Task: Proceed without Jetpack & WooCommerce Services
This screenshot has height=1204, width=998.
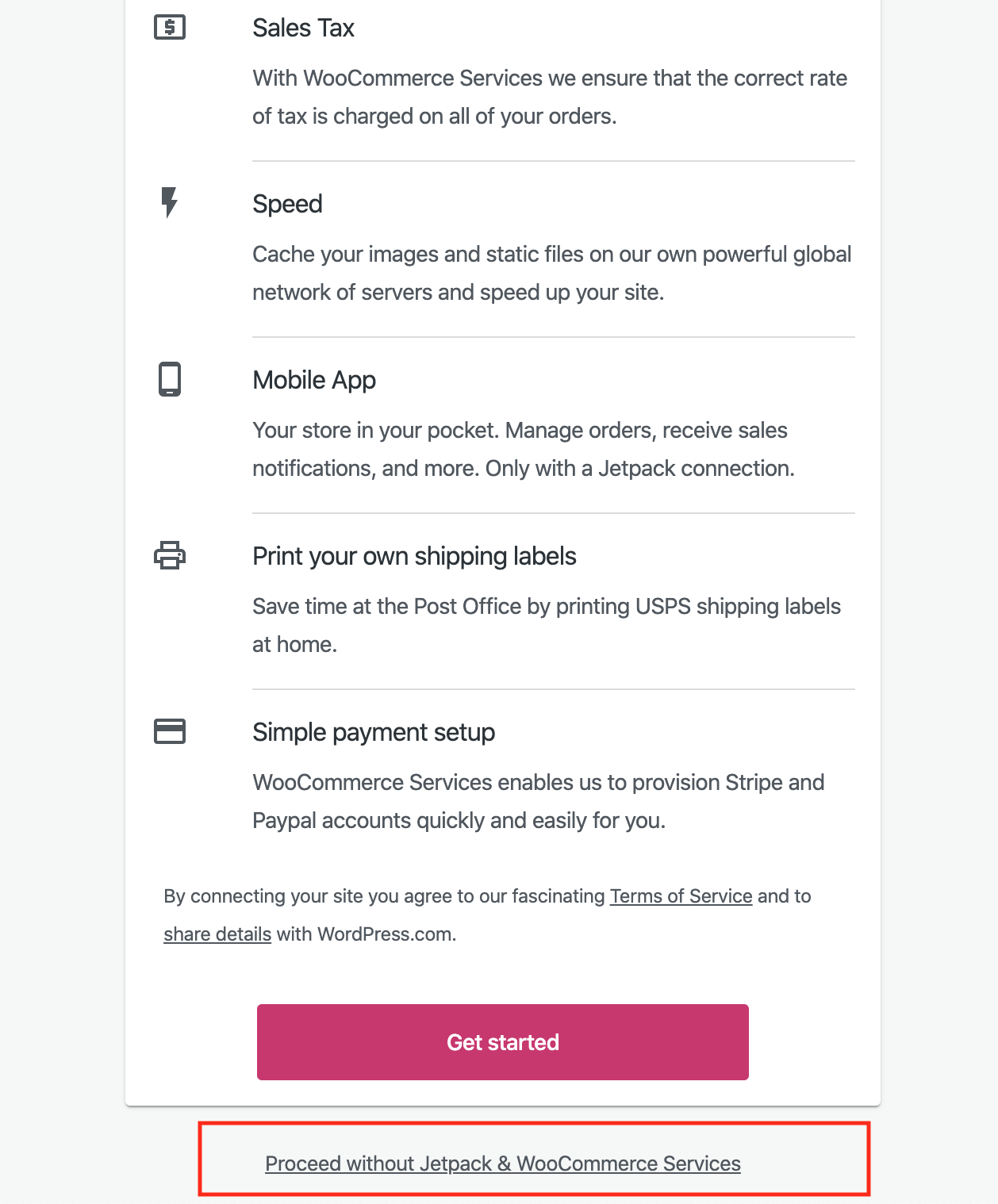Action: tap(503, 1164)
